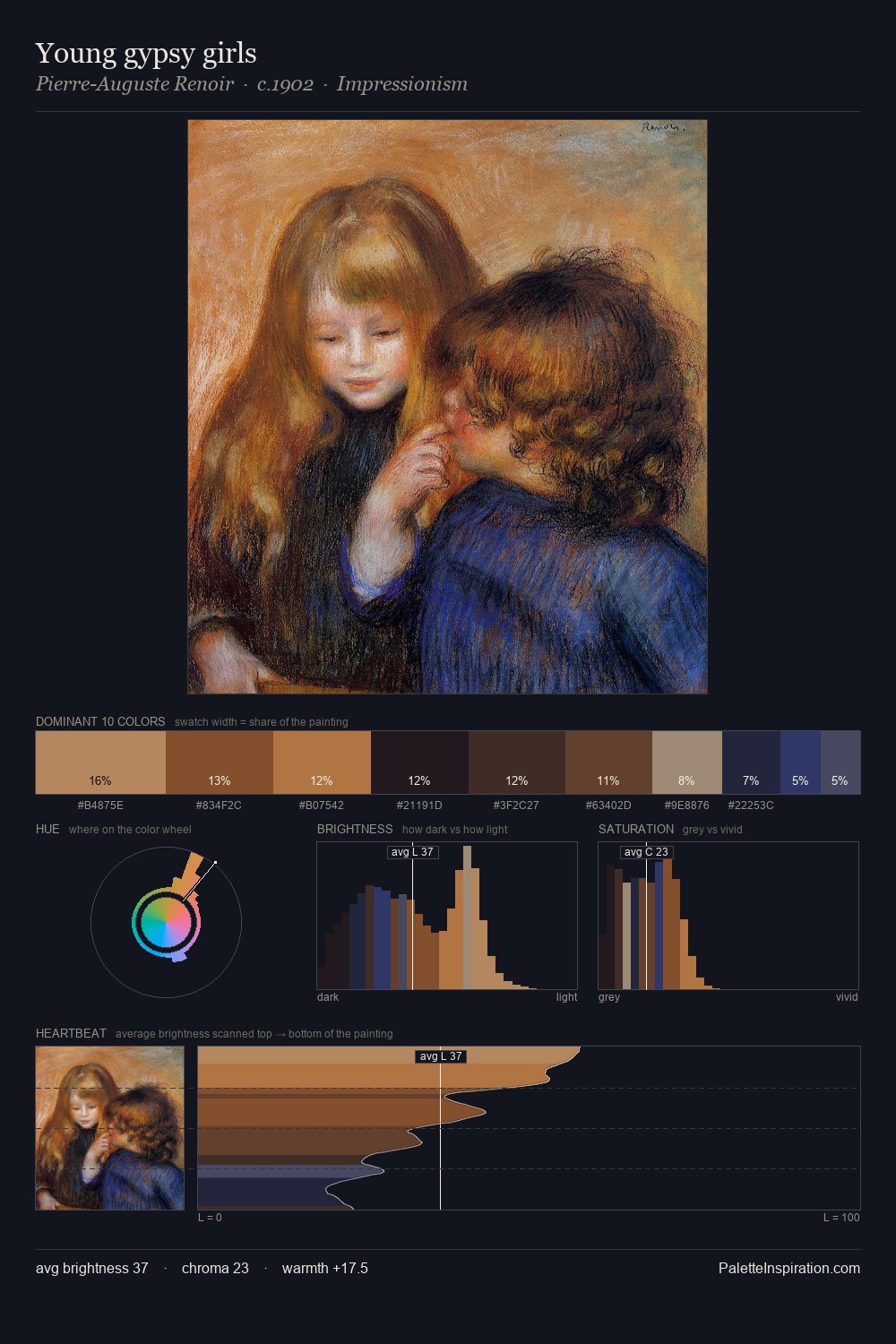Click the 'Impressionism' style label
This screenshot has width=896, height=1344.
(x=402, y=84)
